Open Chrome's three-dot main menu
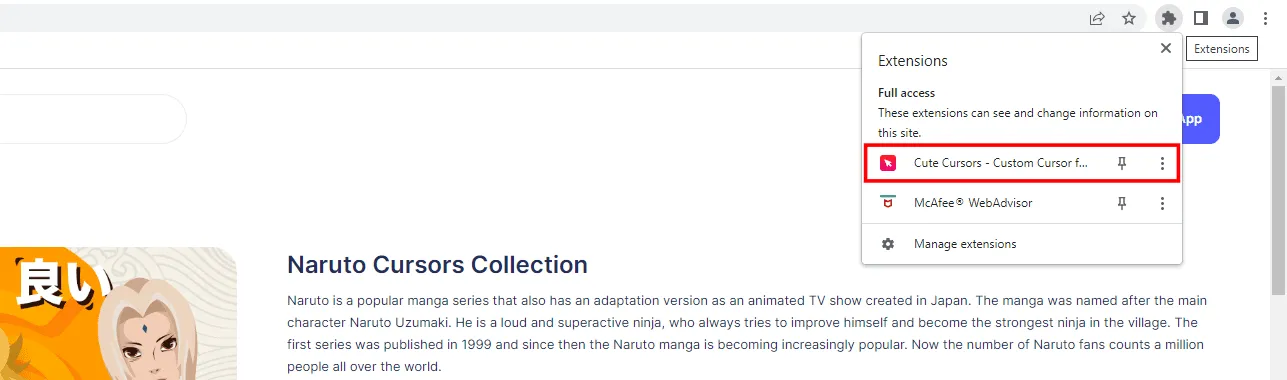Image resolution: width=1287 pixels, height=380 pixels. (x=1266, y=17)
